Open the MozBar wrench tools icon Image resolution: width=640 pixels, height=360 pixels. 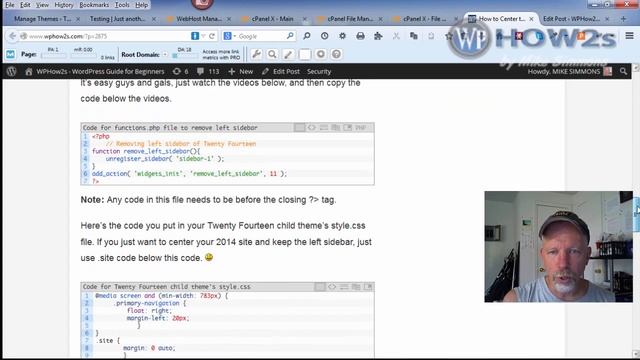point(256,54)
